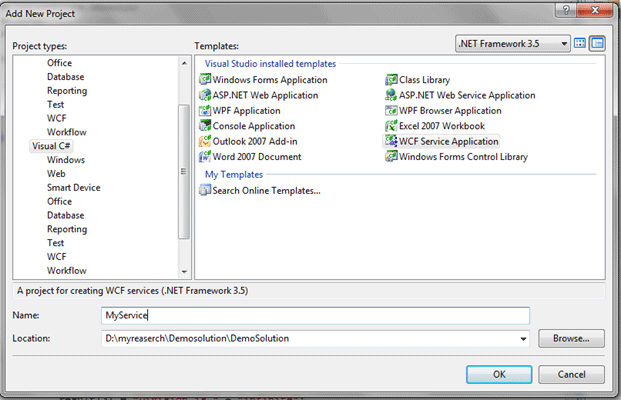The width and height of the screenshot is (621, 400).
Task: Click the WPF Browser Application template icon
Action: pos(391,110)
